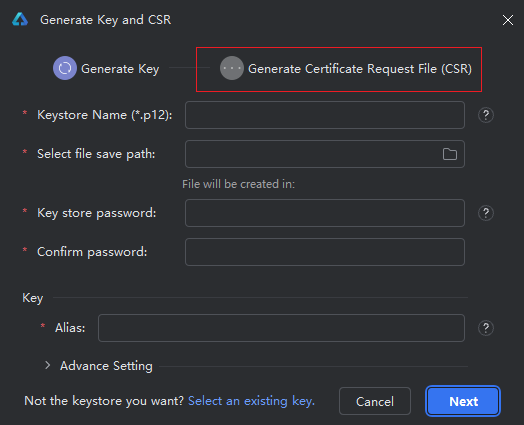Screen dimensions: 524x425
Task: Focus the Alias input field
Action: coord(281,328)
